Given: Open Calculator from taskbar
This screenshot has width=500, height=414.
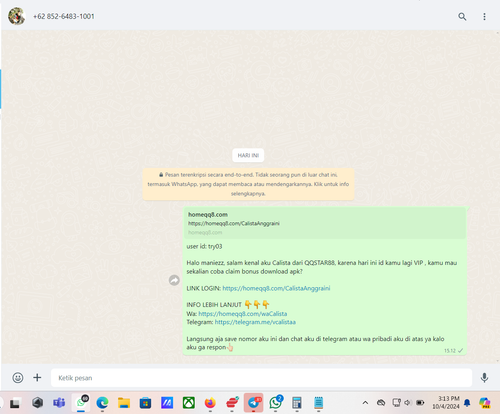Looking at the screenshot, I should [x=297, y=403].
